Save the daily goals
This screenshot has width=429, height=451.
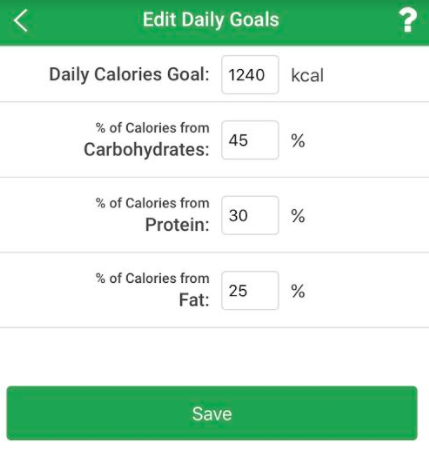click(x=212, y=413)
